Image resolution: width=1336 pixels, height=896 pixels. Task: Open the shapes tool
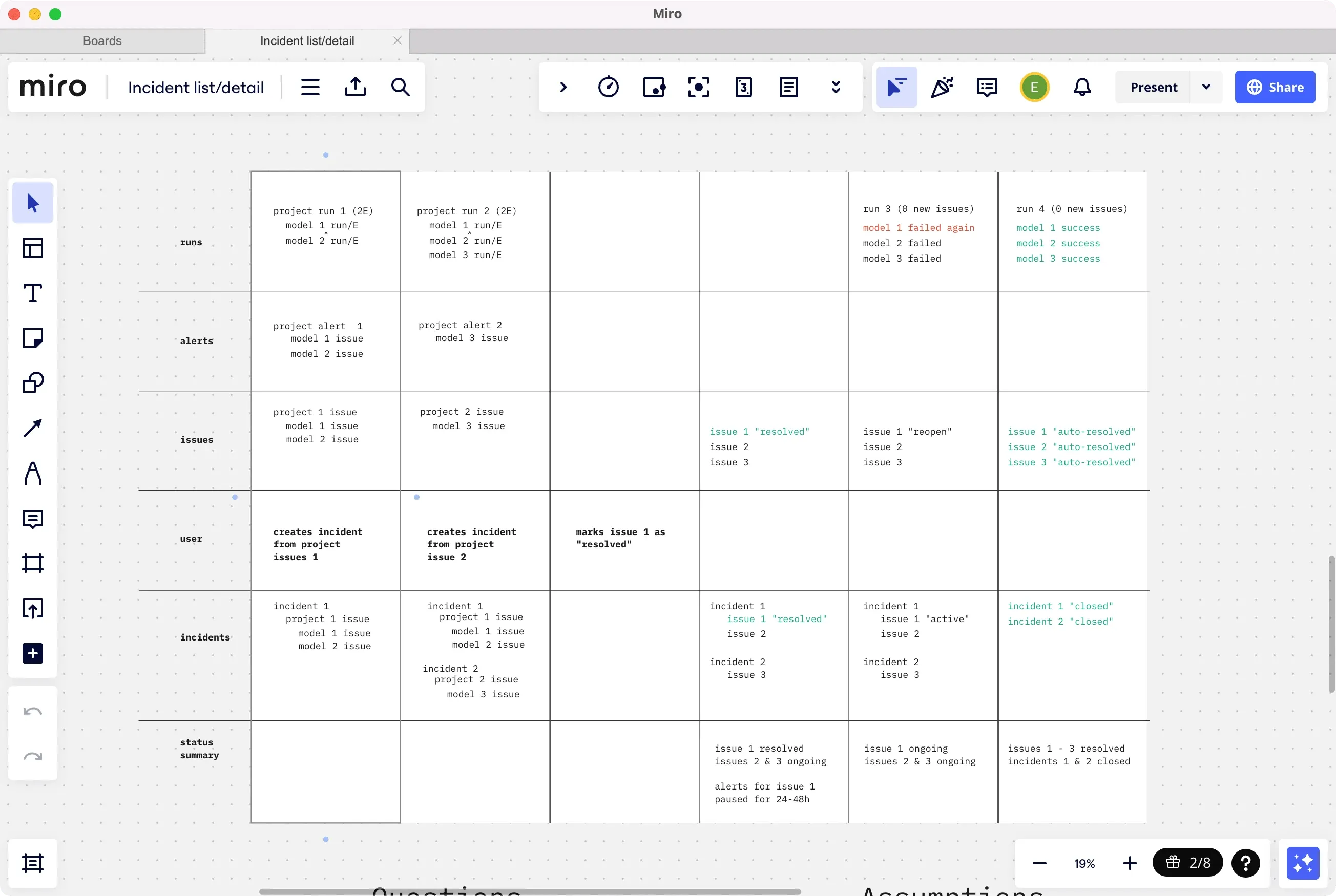[x=33, y=382]
